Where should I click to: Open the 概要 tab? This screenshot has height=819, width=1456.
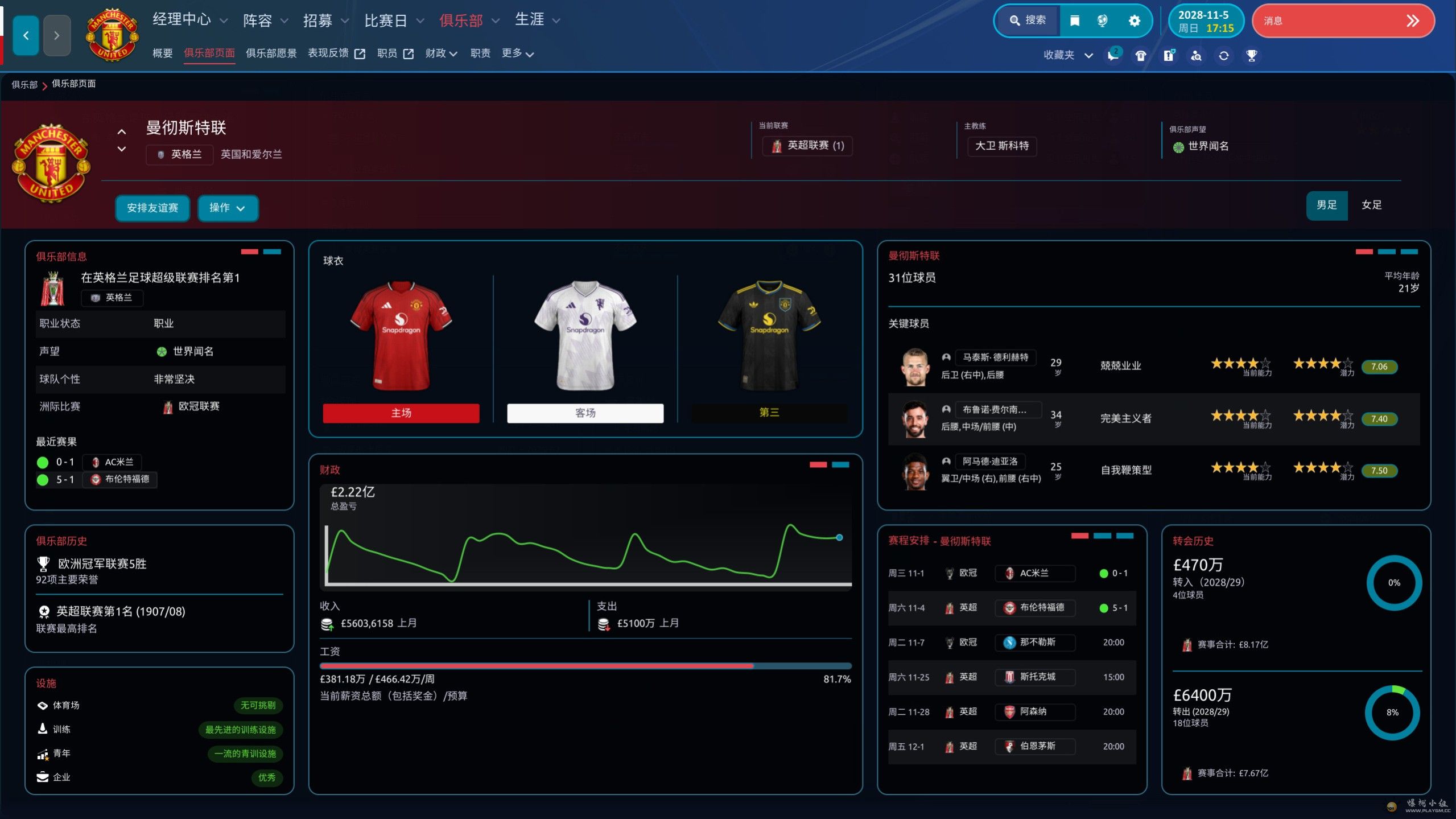coord(163,53)
